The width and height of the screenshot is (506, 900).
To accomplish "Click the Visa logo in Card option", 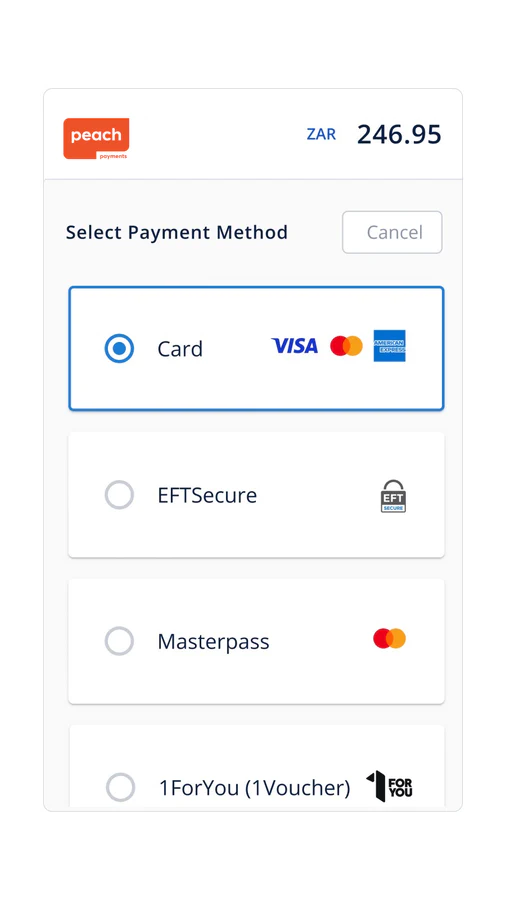I will [x=294, y=346].
